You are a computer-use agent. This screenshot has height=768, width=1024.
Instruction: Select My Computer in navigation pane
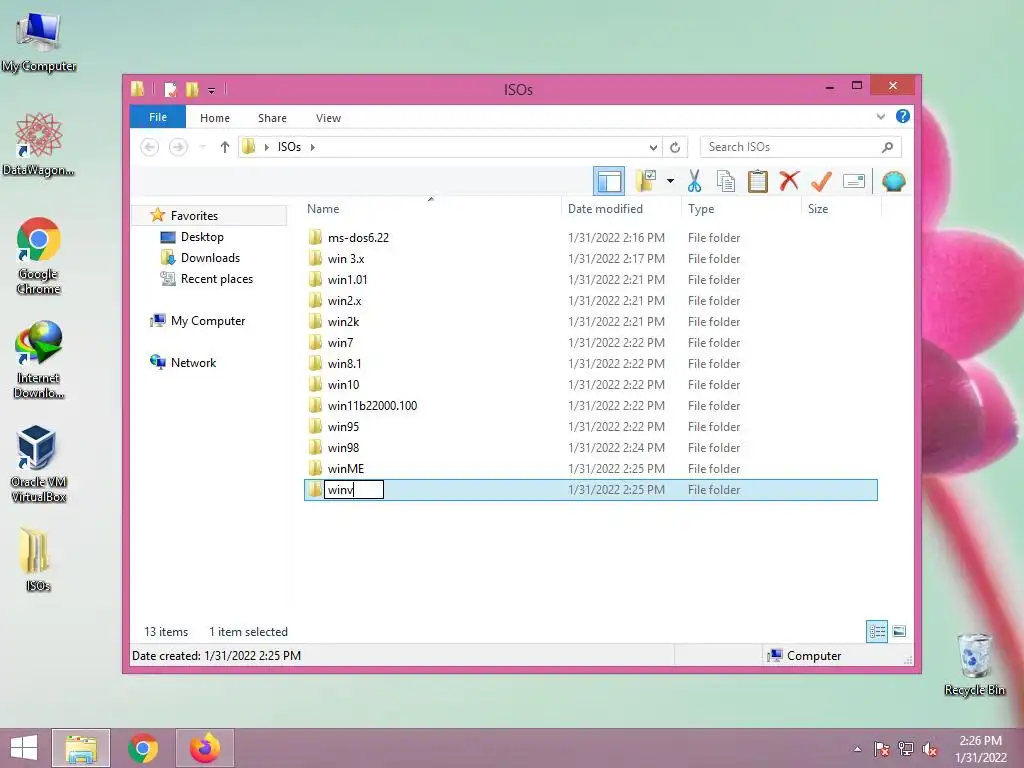click(208, 321)
